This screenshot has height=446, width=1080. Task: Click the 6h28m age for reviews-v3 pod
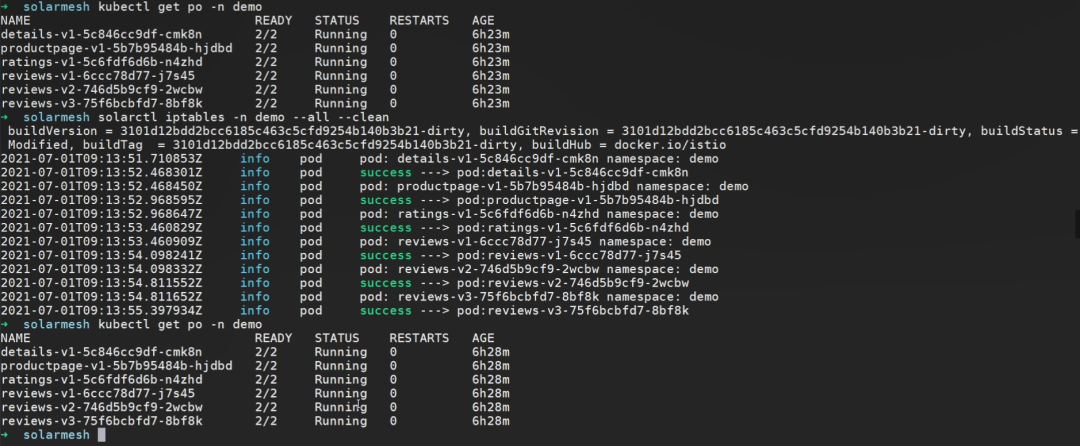[x=490, y=421]
